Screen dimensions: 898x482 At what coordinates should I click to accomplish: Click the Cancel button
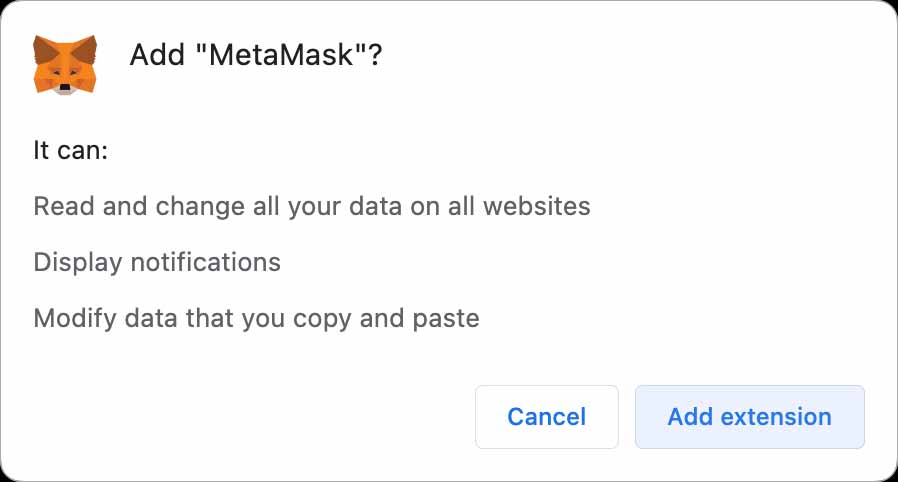[546, 417]
